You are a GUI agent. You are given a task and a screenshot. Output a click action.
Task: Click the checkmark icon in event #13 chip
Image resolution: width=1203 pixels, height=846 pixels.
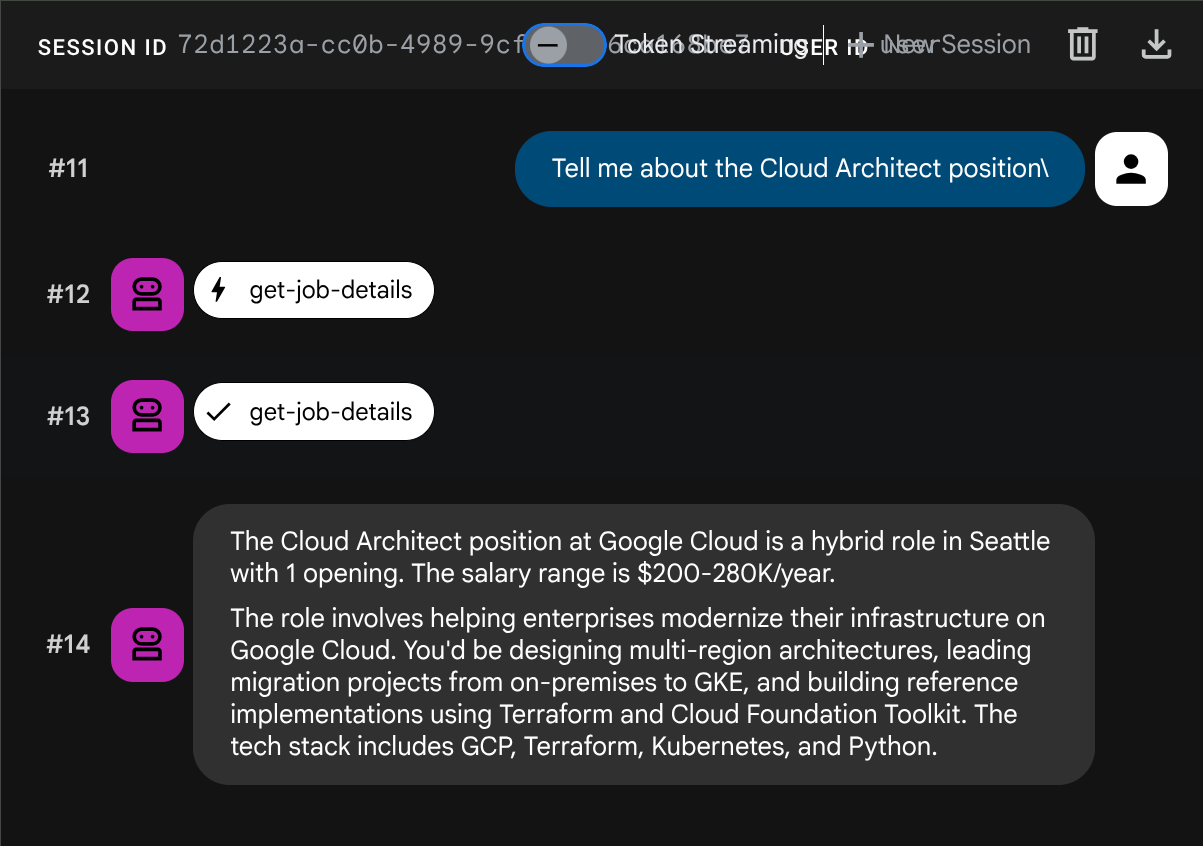tap(219, 413)
